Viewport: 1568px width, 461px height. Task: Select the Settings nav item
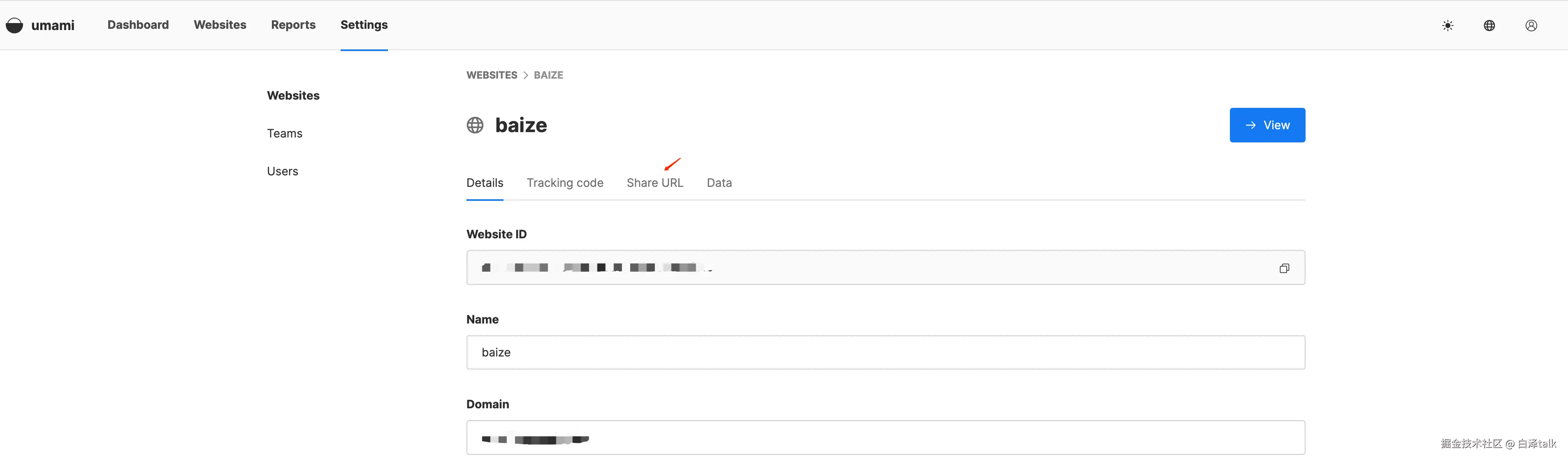point(363,25)
